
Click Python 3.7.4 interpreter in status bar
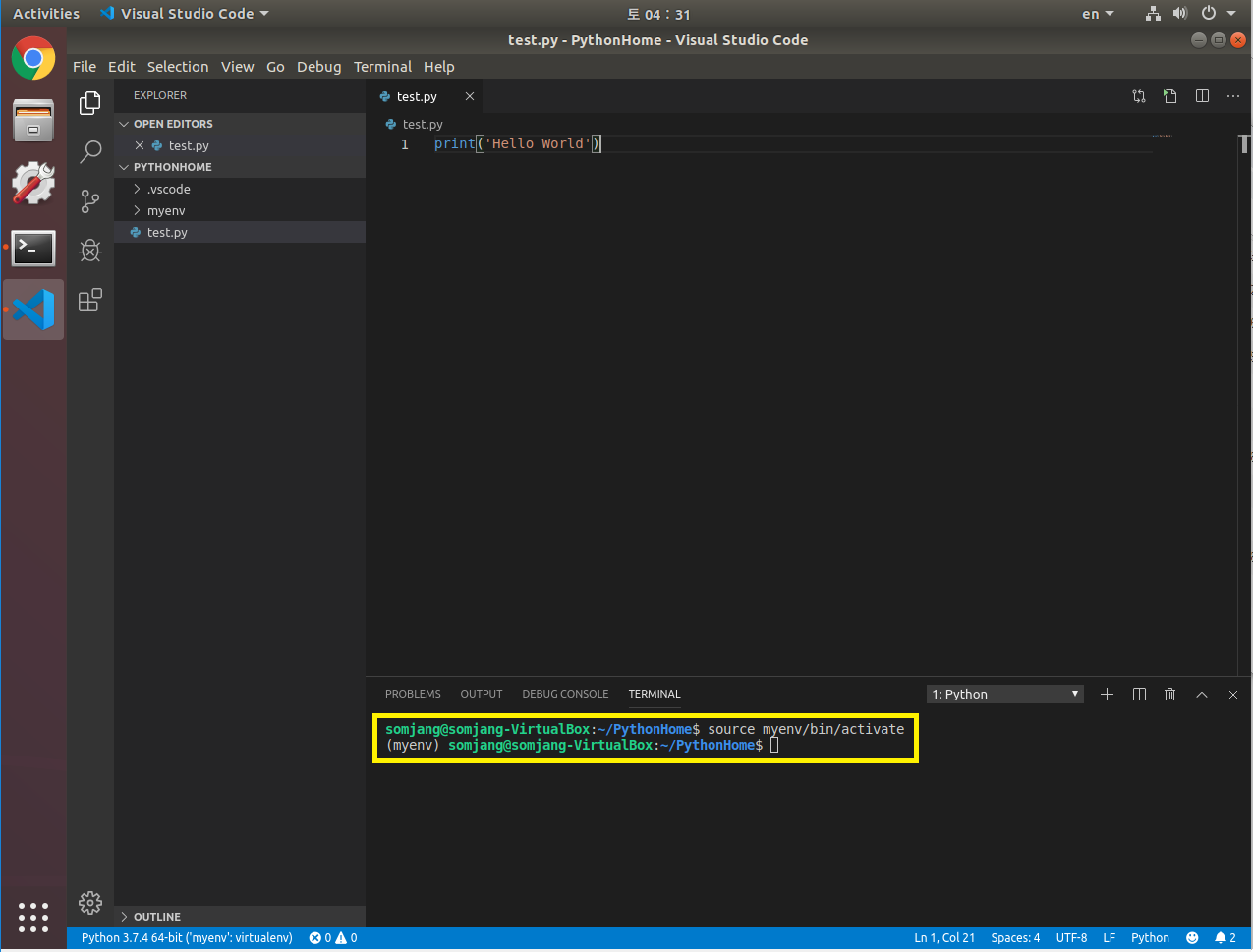pyautogui.click(x=187, y=938)
